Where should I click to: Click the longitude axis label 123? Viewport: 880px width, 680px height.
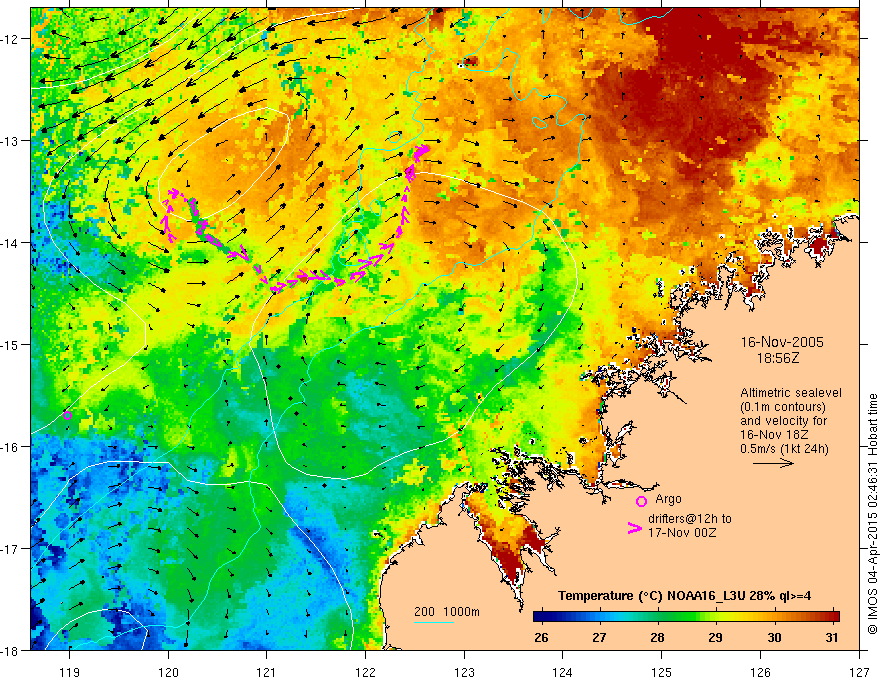464,672
